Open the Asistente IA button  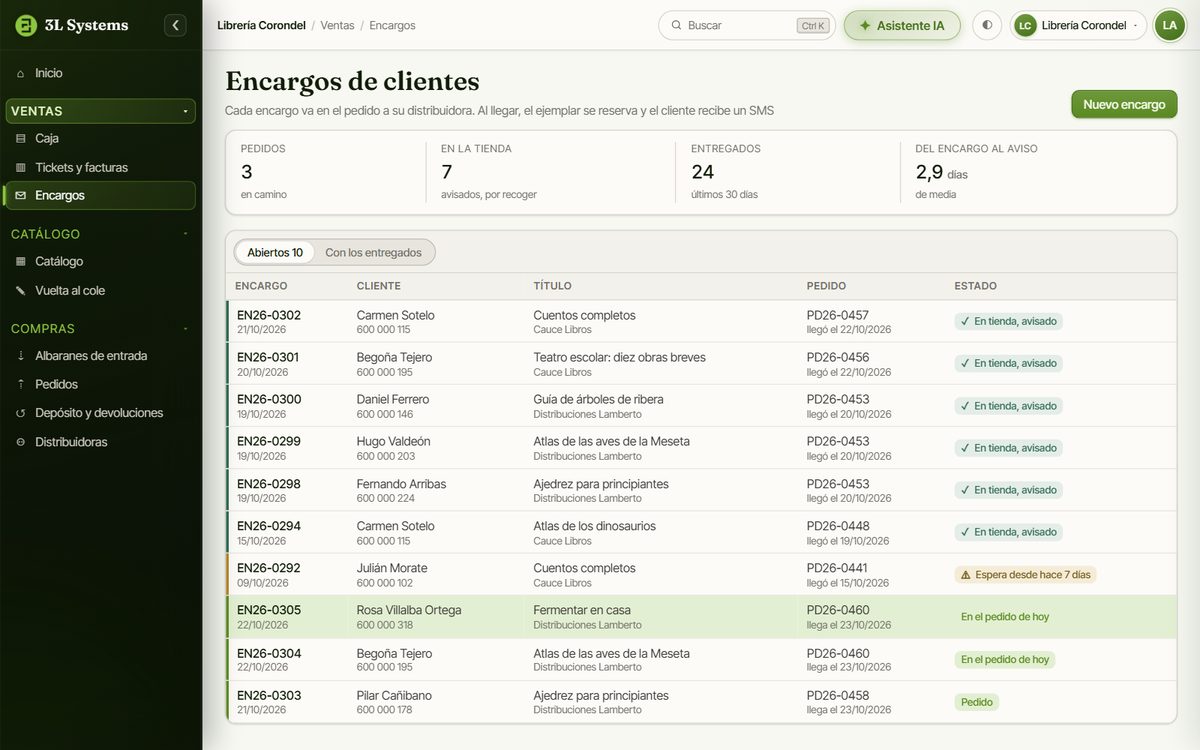[x=902, y=25]
